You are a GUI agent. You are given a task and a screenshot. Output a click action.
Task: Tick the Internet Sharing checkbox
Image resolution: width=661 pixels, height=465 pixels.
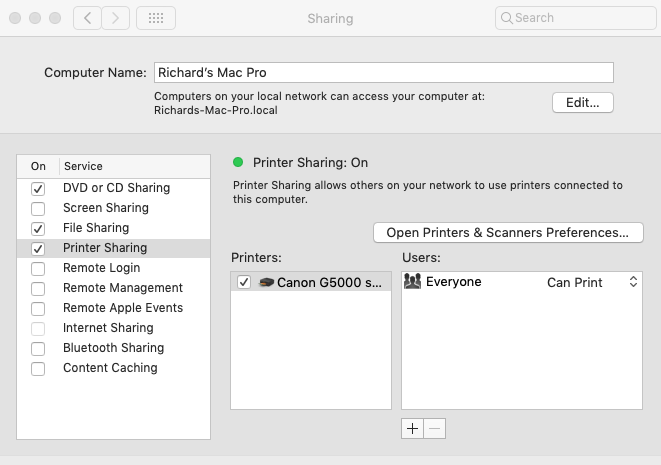point(38,328)
